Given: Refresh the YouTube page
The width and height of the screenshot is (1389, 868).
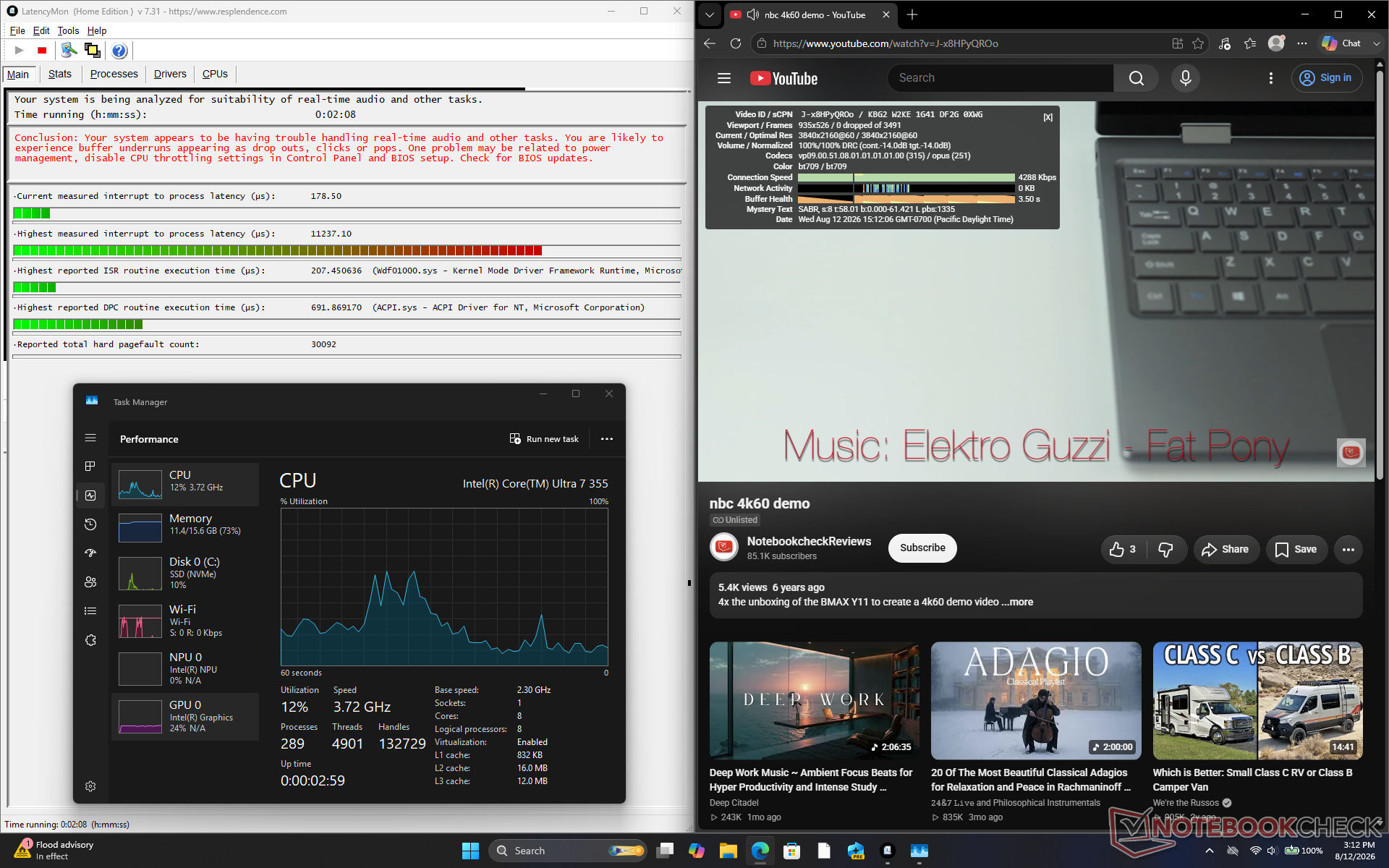Looking at the screenshot, I should [x=736, y=43].
